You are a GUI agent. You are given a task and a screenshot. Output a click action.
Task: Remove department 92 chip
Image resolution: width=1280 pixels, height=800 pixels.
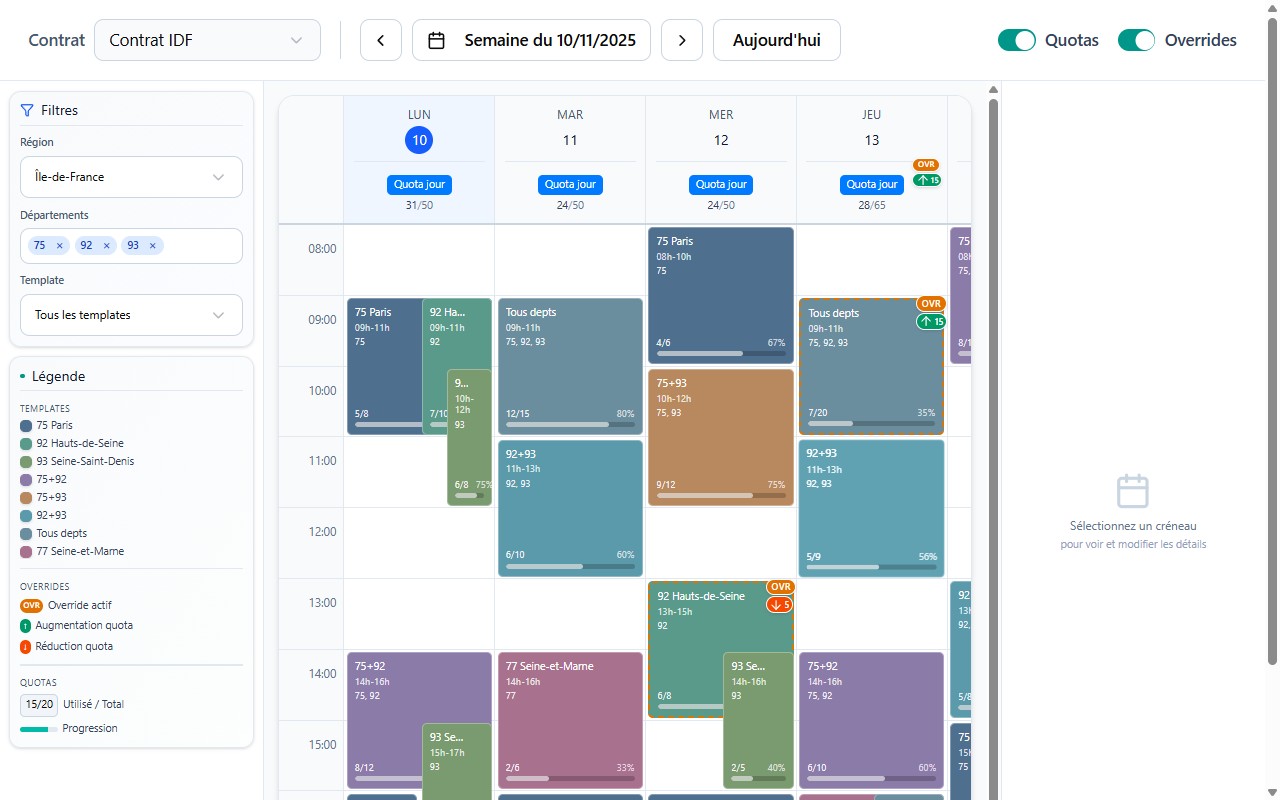point(106,245)
